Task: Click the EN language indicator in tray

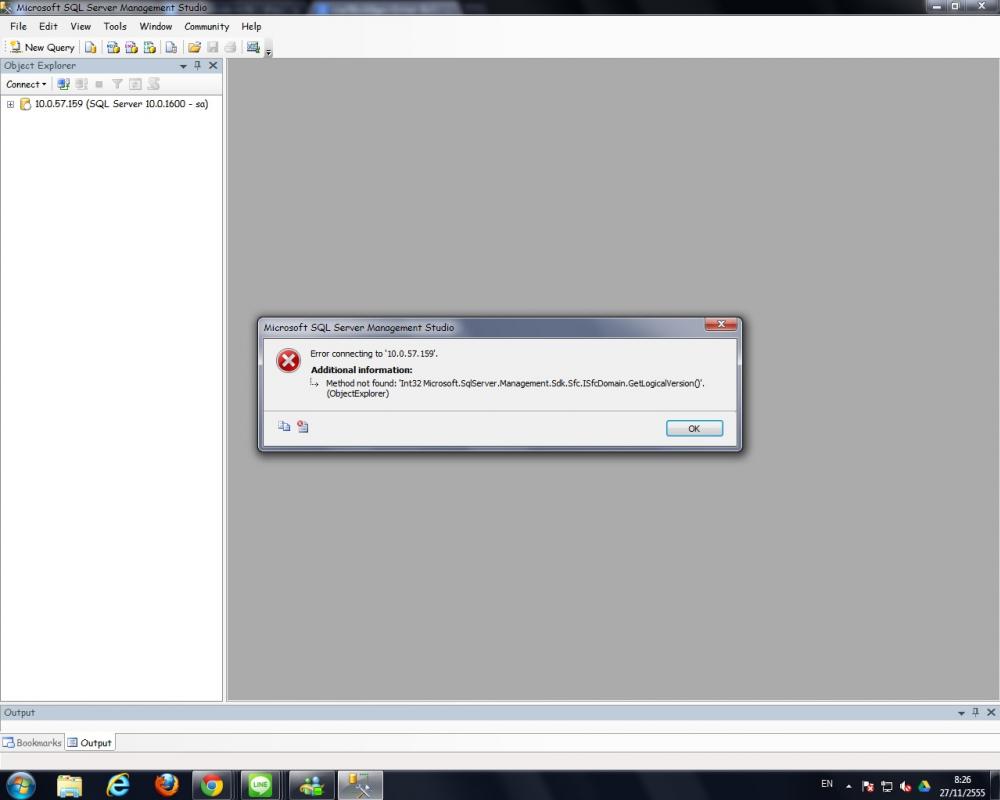Action: [x=827, y=784]
